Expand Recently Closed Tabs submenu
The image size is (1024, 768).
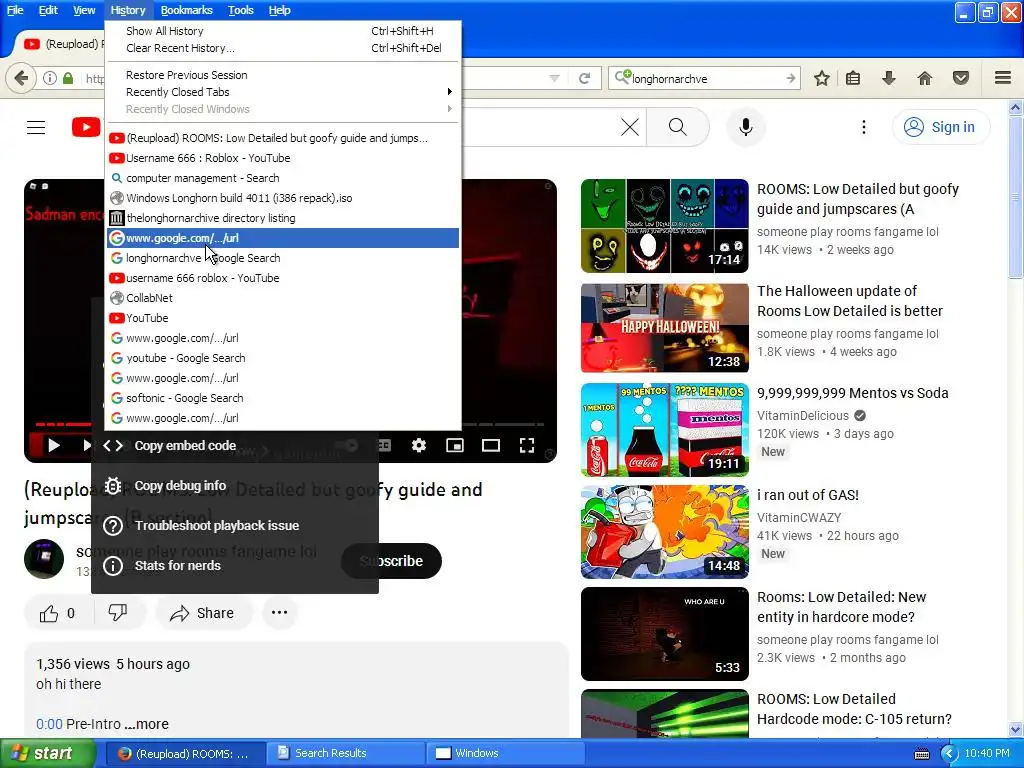point(283,92)
